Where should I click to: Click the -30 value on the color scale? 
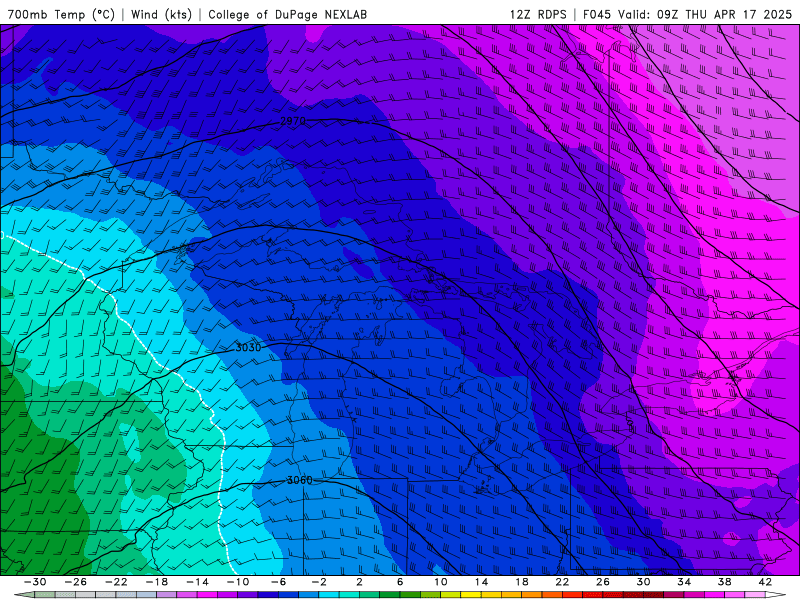35,582
